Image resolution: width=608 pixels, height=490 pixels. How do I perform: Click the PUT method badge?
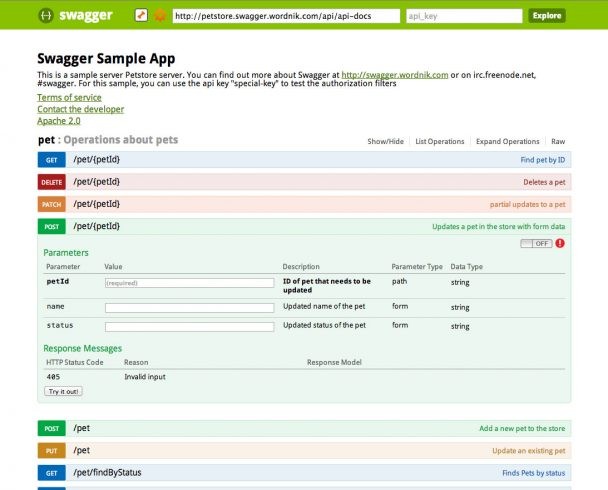point(52,450)
